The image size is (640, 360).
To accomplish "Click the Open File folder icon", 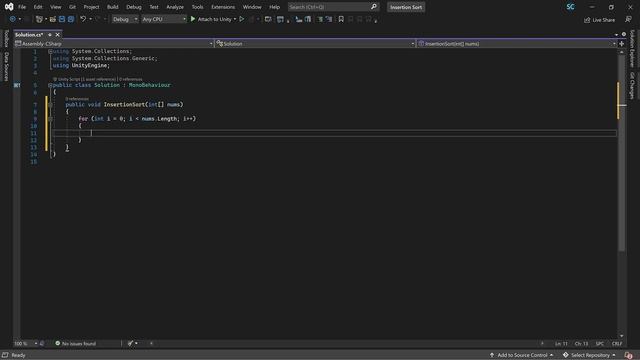I will tap(53, 19).
